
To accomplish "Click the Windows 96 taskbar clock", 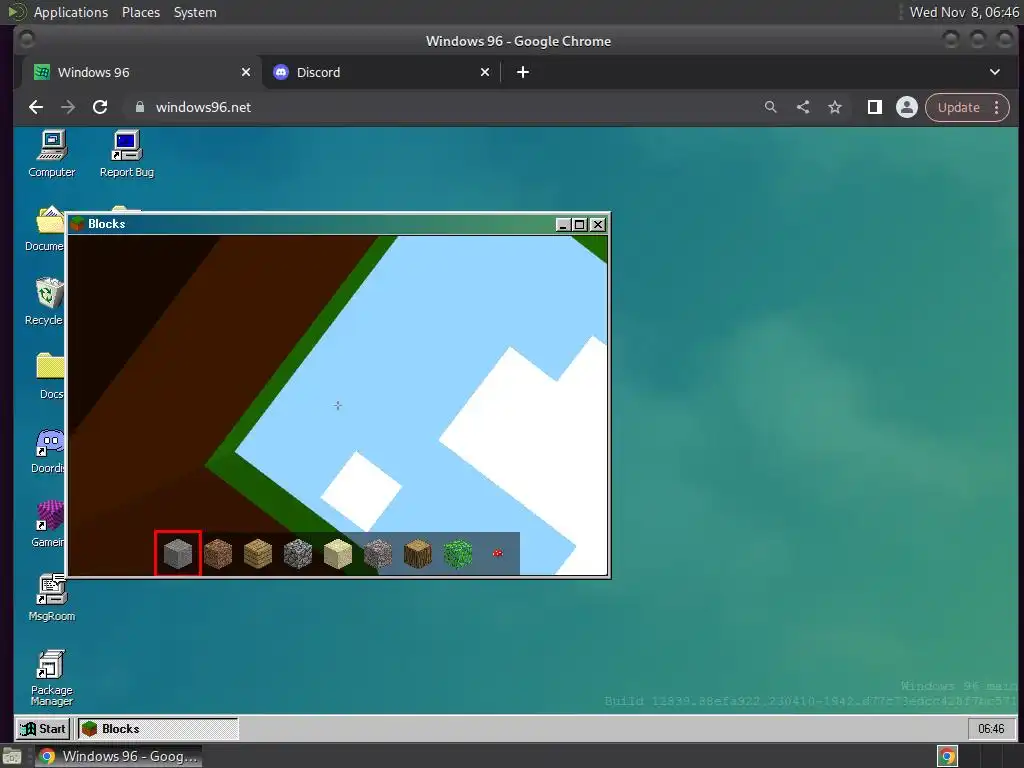I will (x=991, y=729).
